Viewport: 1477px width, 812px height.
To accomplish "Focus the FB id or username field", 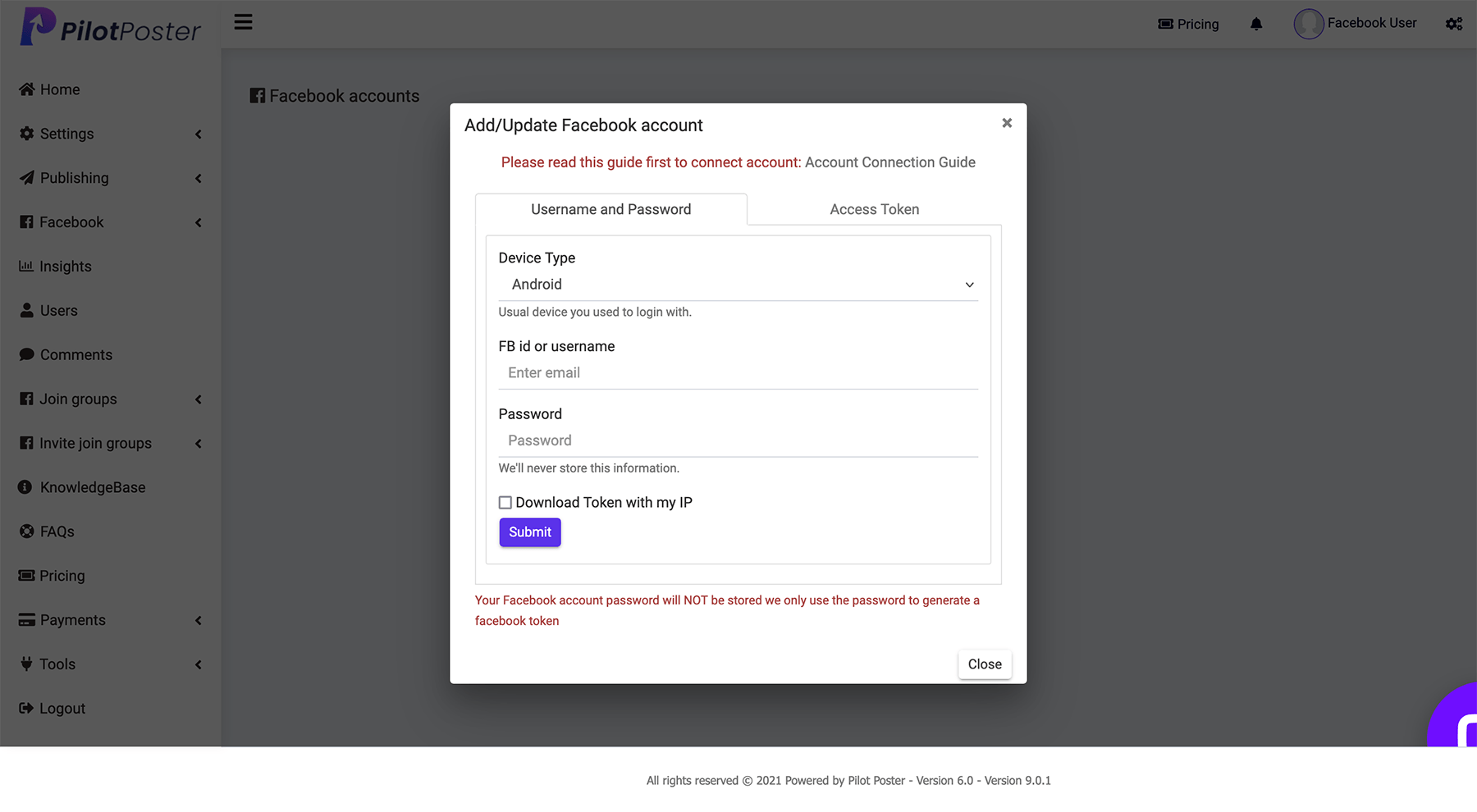I will pos(738,373).
